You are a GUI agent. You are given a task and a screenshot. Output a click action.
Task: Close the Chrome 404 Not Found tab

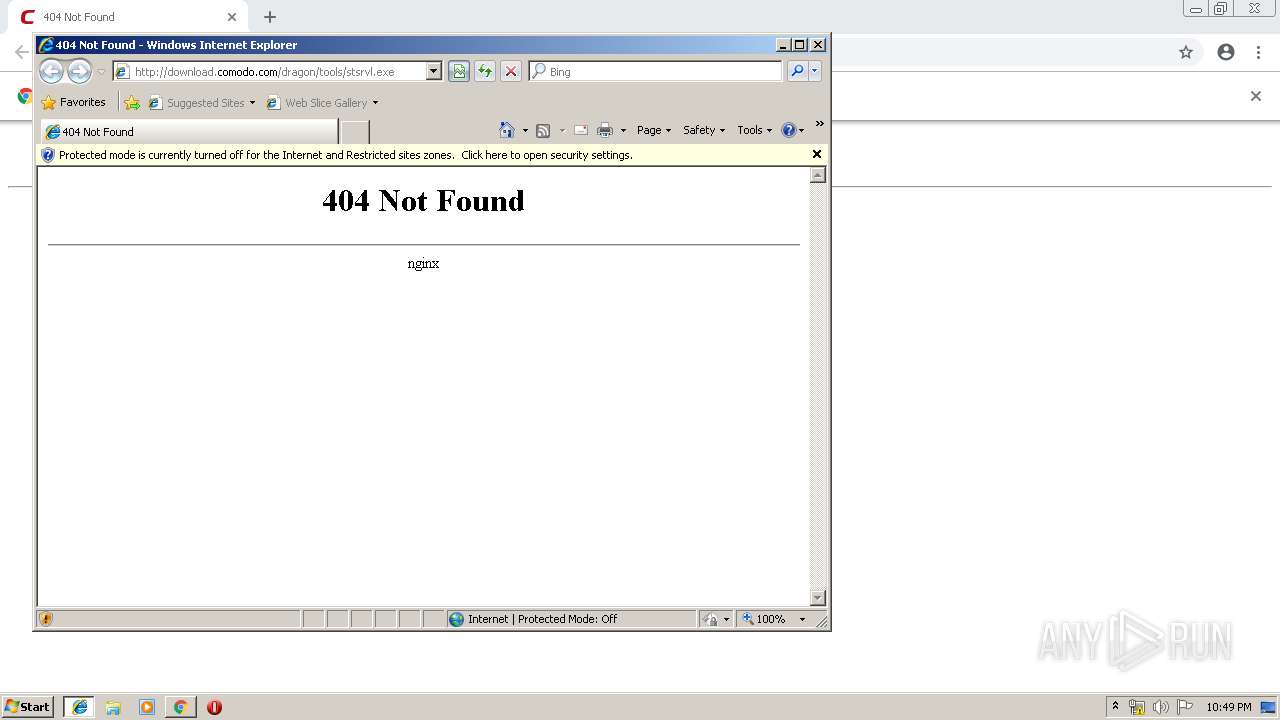coord(232,17)
